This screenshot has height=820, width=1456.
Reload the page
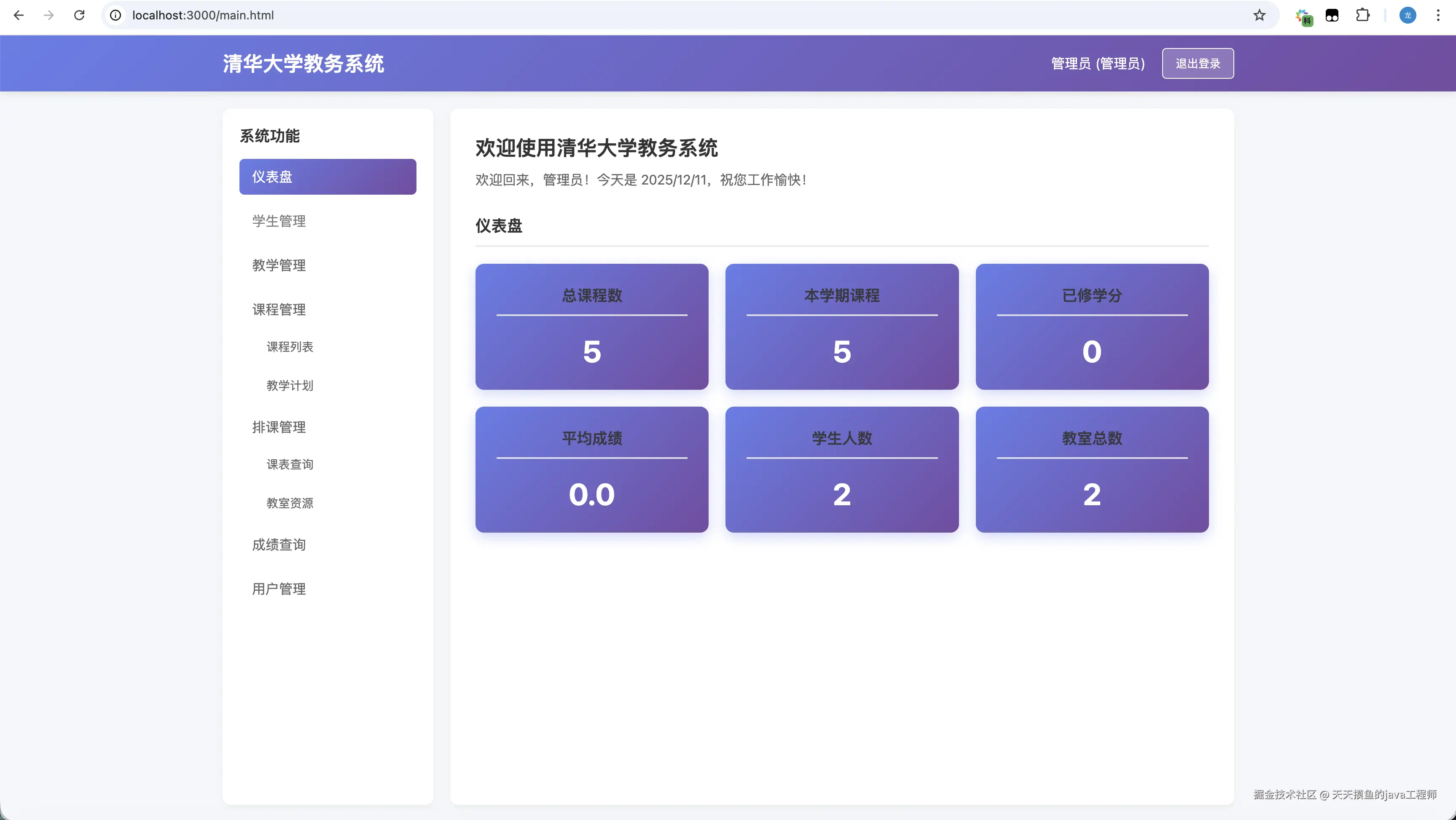click(x=79, y=15)
